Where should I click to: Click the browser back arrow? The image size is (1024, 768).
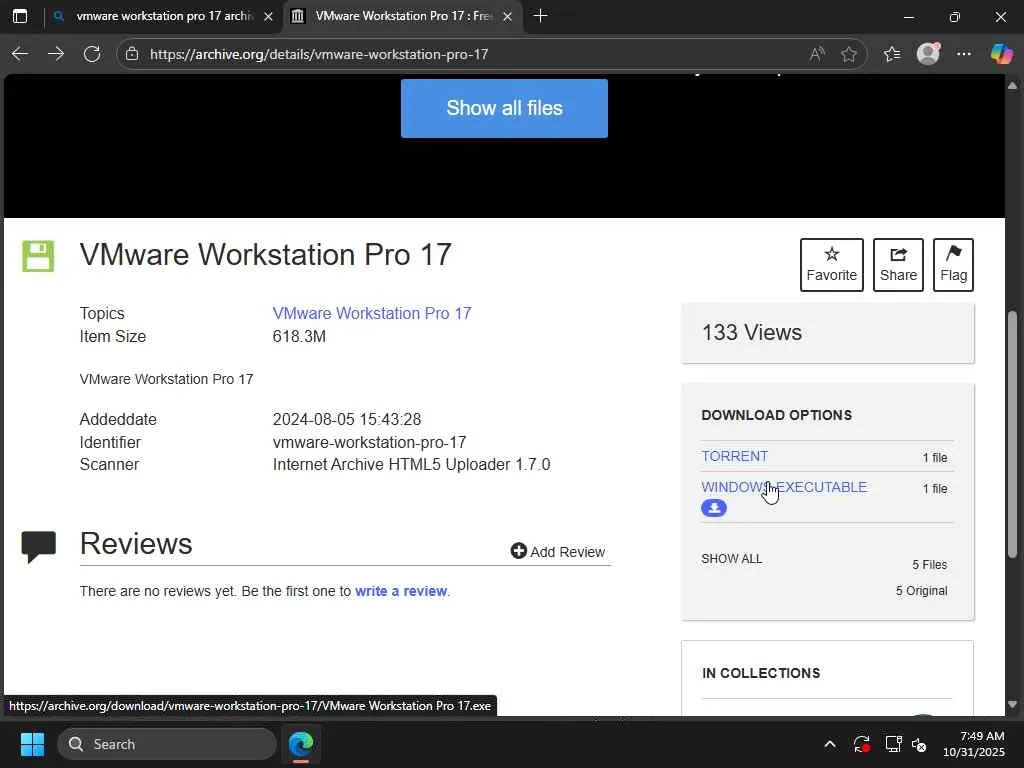[20, 54]
